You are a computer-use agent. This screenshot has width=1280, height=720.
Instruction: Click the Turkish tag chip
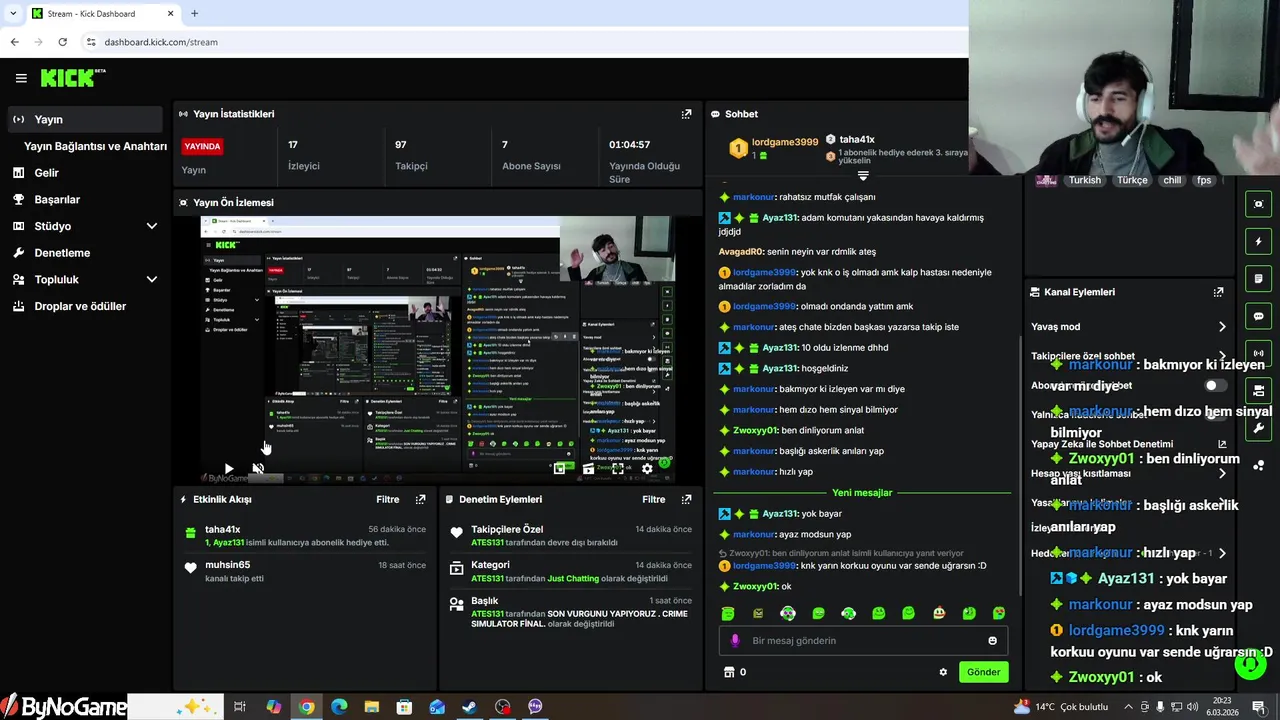click(x=1084, y=180)
